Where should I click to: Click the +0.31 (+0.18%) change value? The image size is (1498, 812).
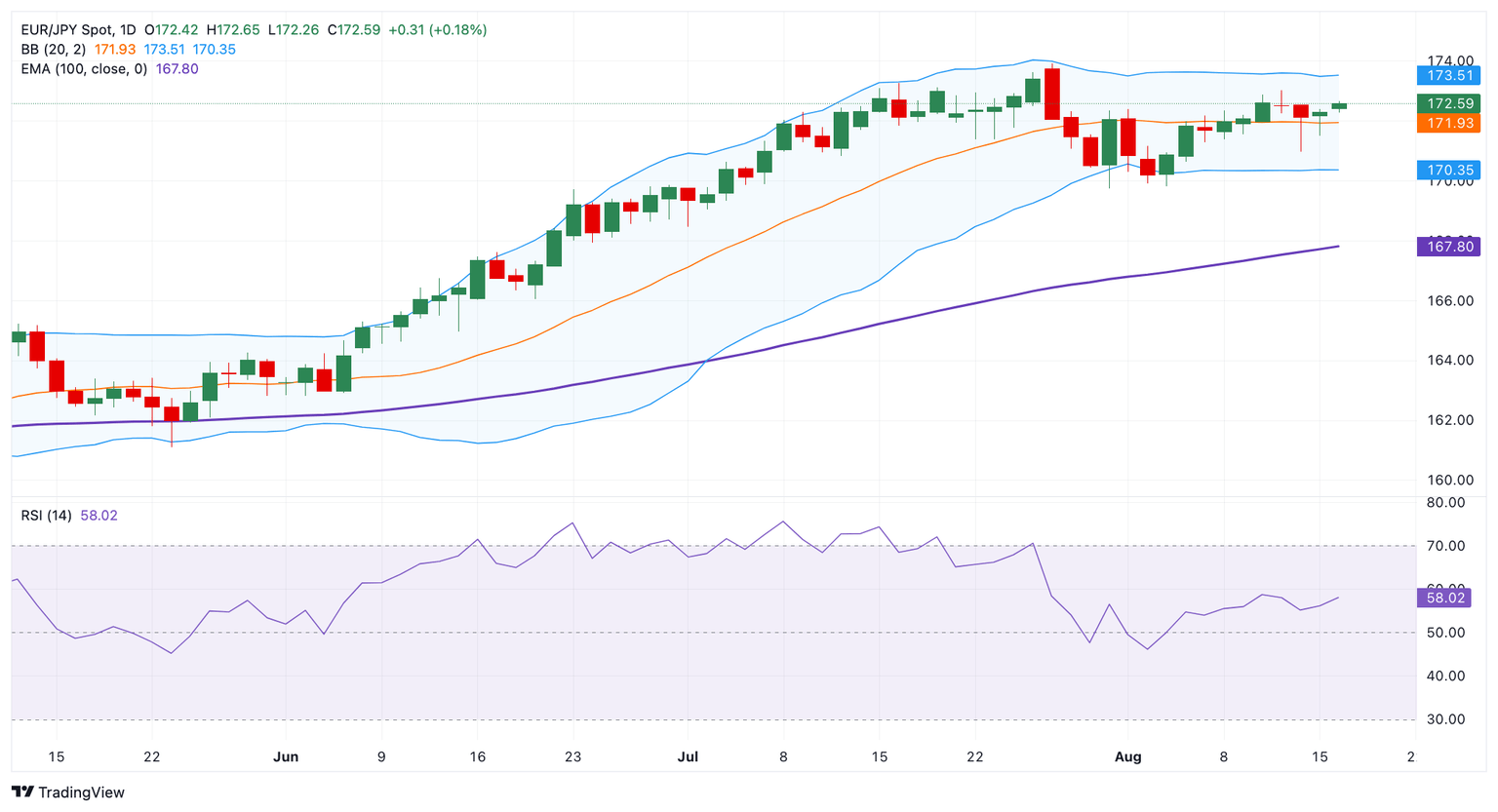(x=437, y=30)
